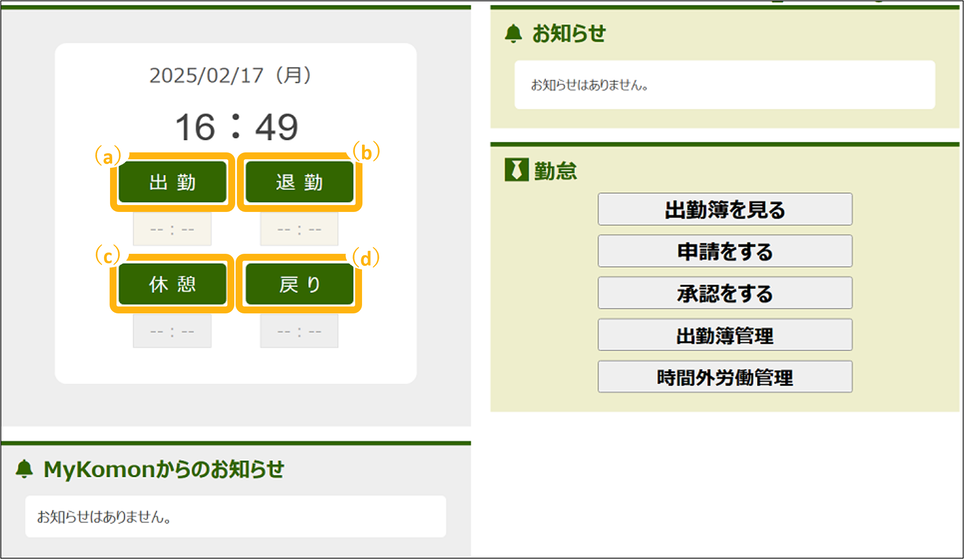This screenshot has height=559, width=964.
Task: Click the 16:49 clock display
Action: tap(236, 126)
